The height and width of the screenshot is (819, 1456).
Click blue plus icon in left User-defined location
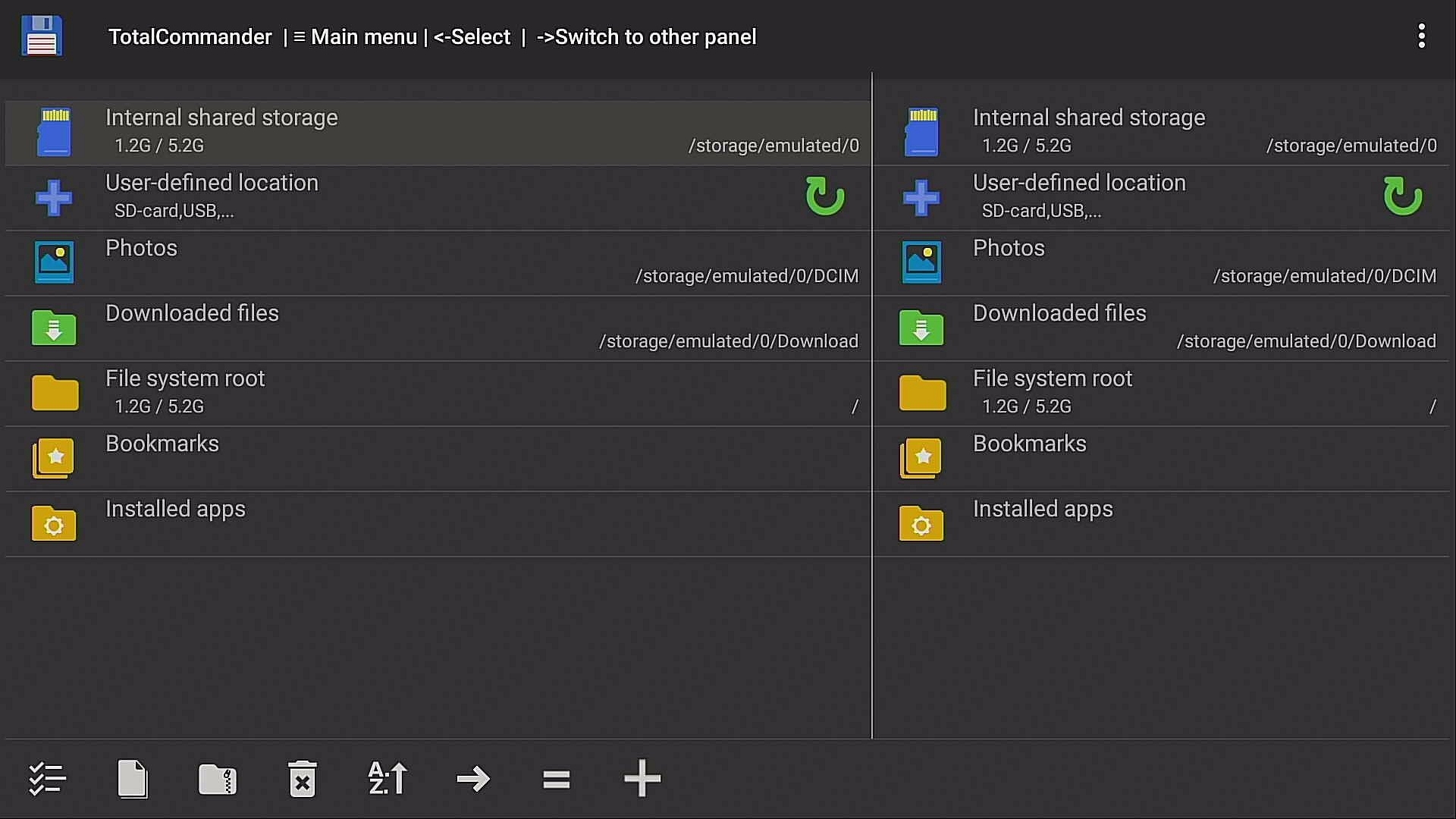point(54,198)
